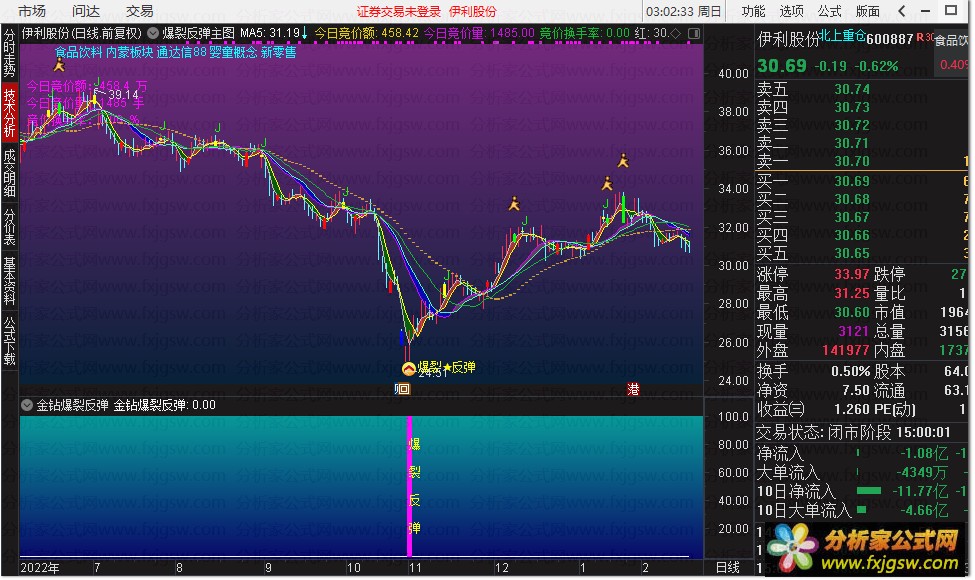The height and width of the screenshot is (580, 975).
Task: Toggle the side panel icon in the chart header
Action: pyautogui.click(x=695, y=33)
